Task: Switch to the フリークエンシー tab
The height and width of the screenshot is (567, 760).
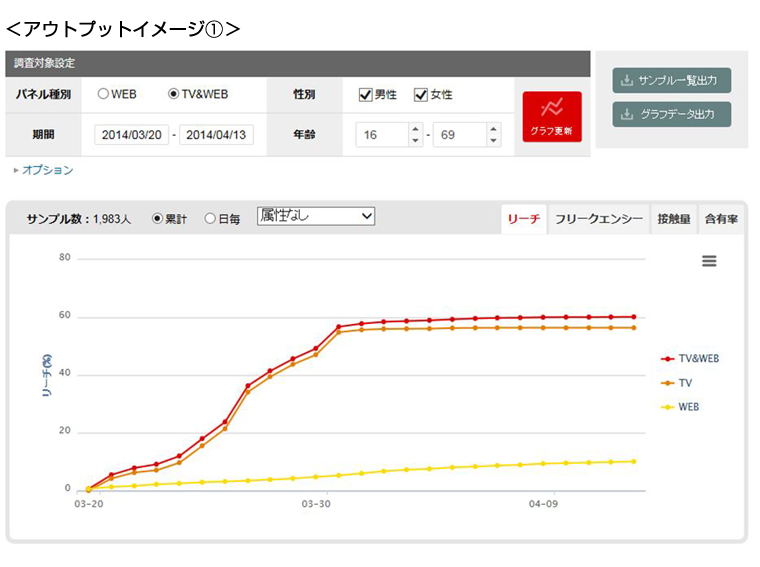Action: coord(598,219)
